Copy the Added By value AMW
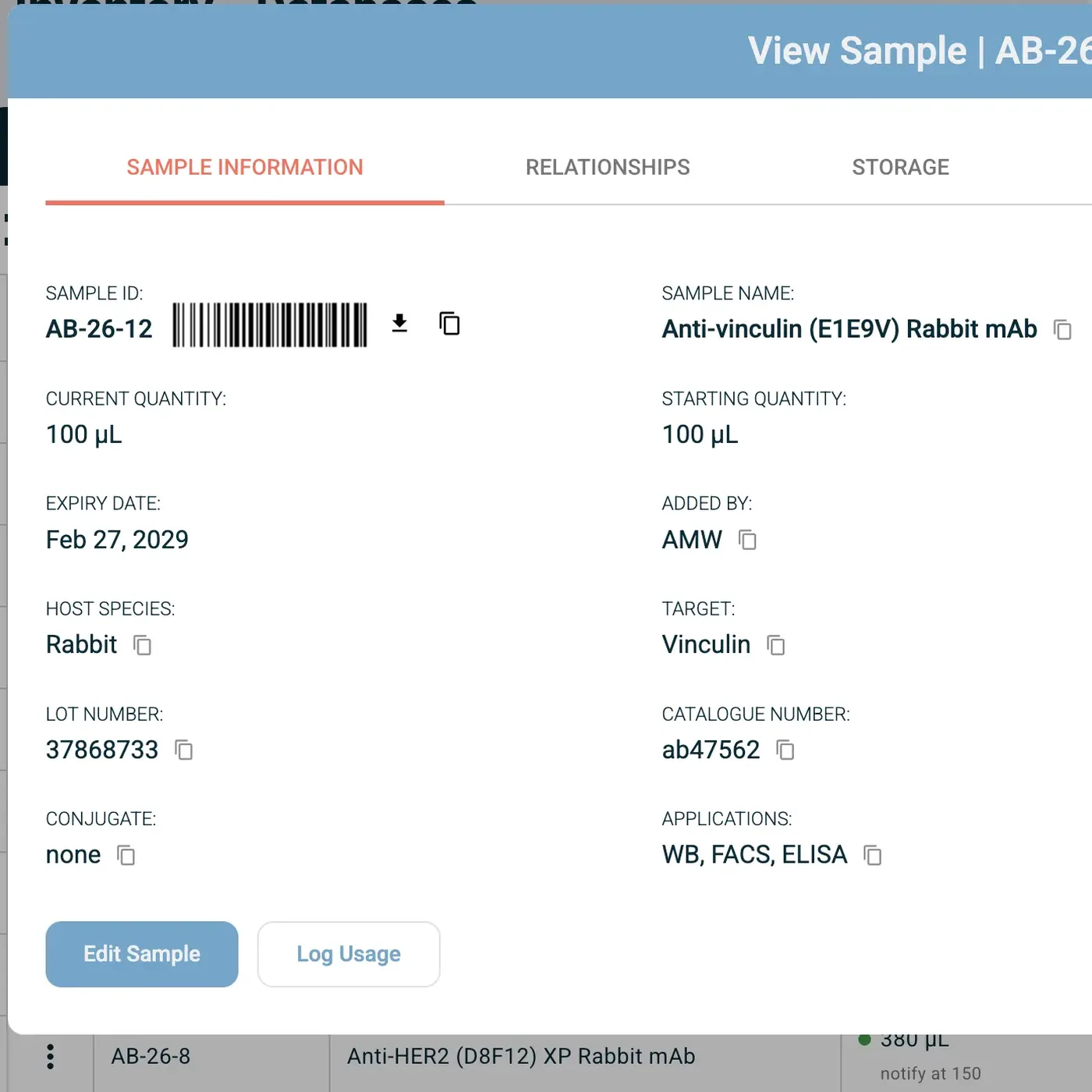 (747, 540)
